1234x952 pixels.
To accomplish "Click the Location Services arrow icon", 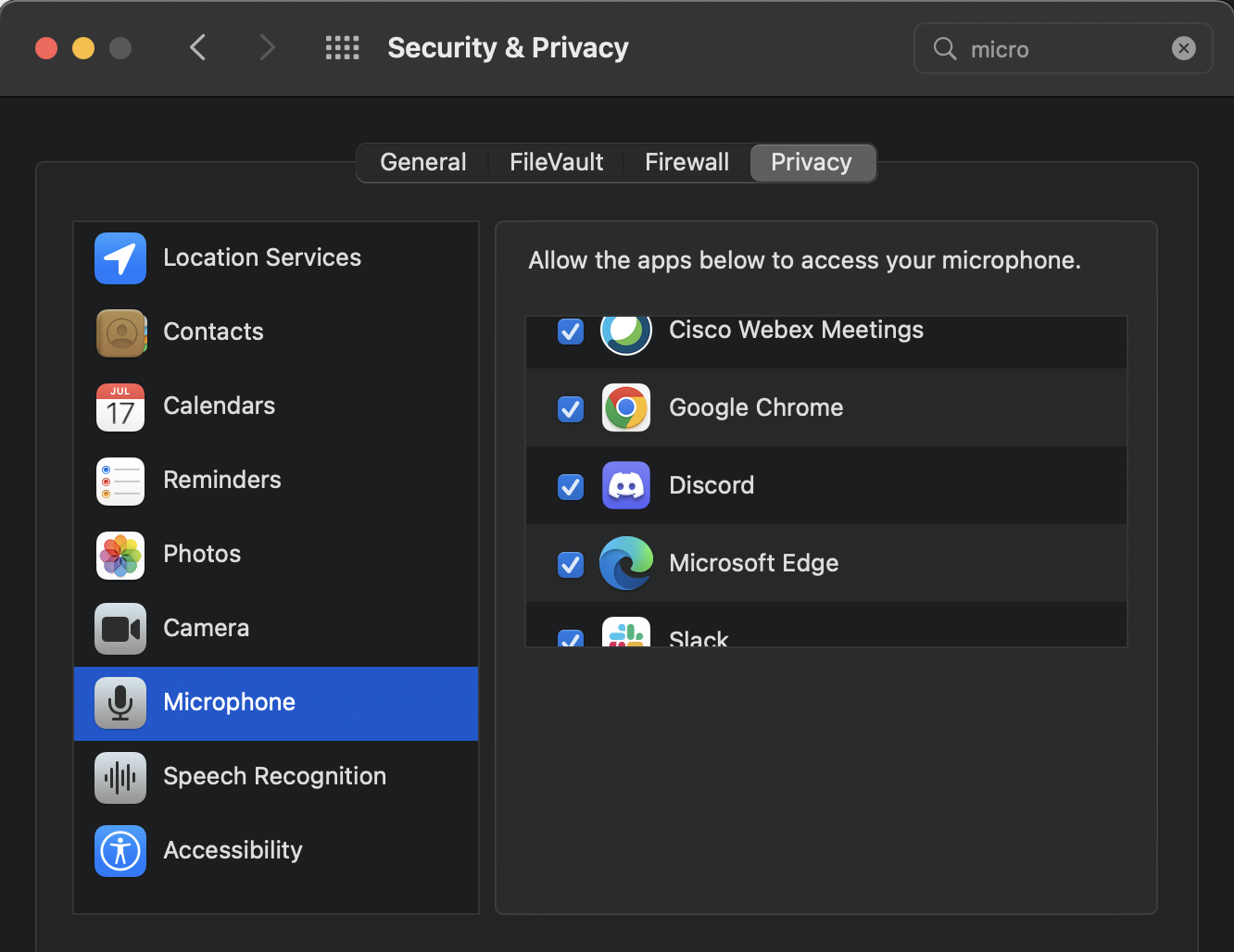I will (x=120, y=258).
